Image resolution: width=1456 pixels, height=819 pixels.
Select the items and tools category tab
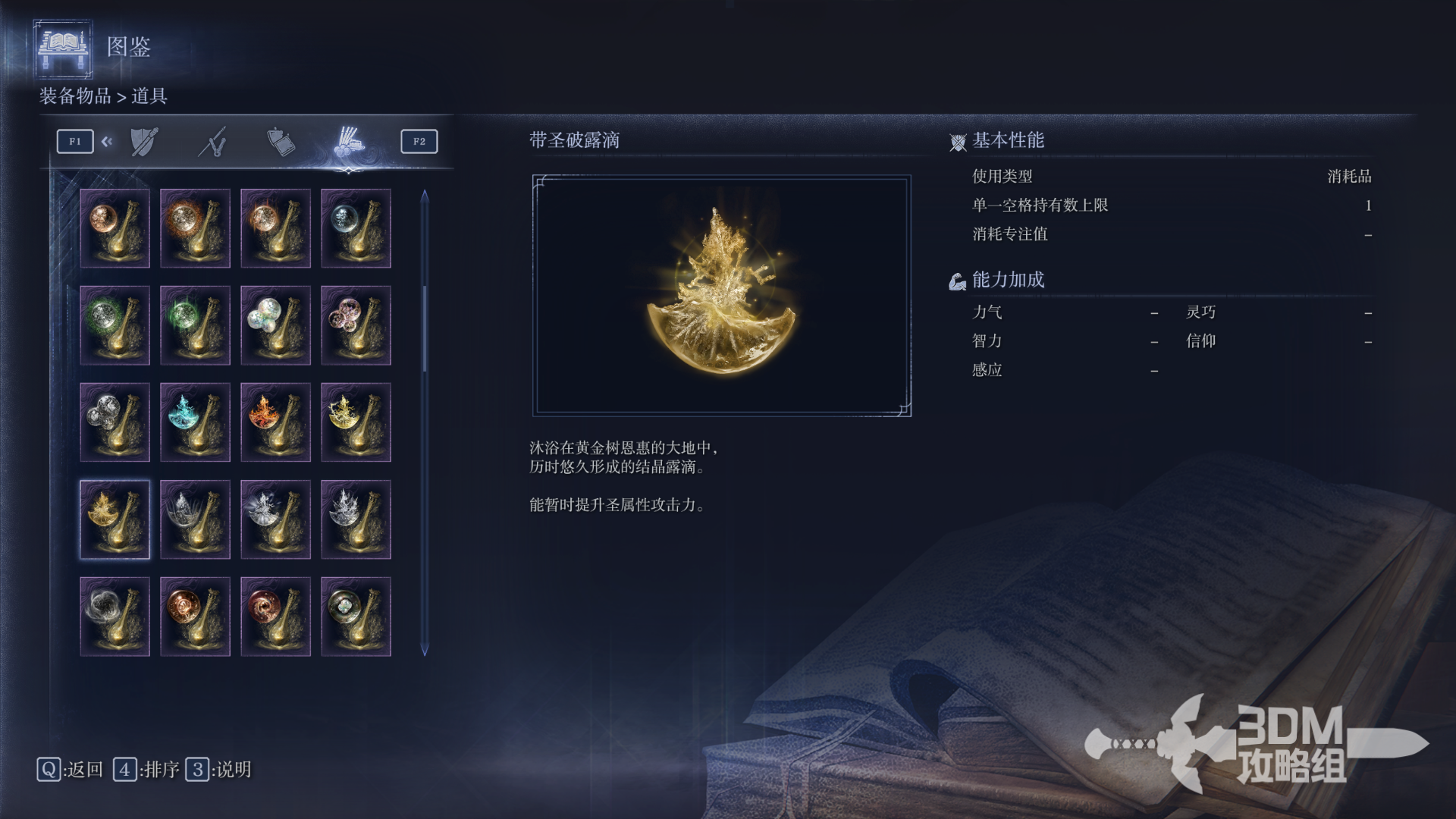[349, 142]
